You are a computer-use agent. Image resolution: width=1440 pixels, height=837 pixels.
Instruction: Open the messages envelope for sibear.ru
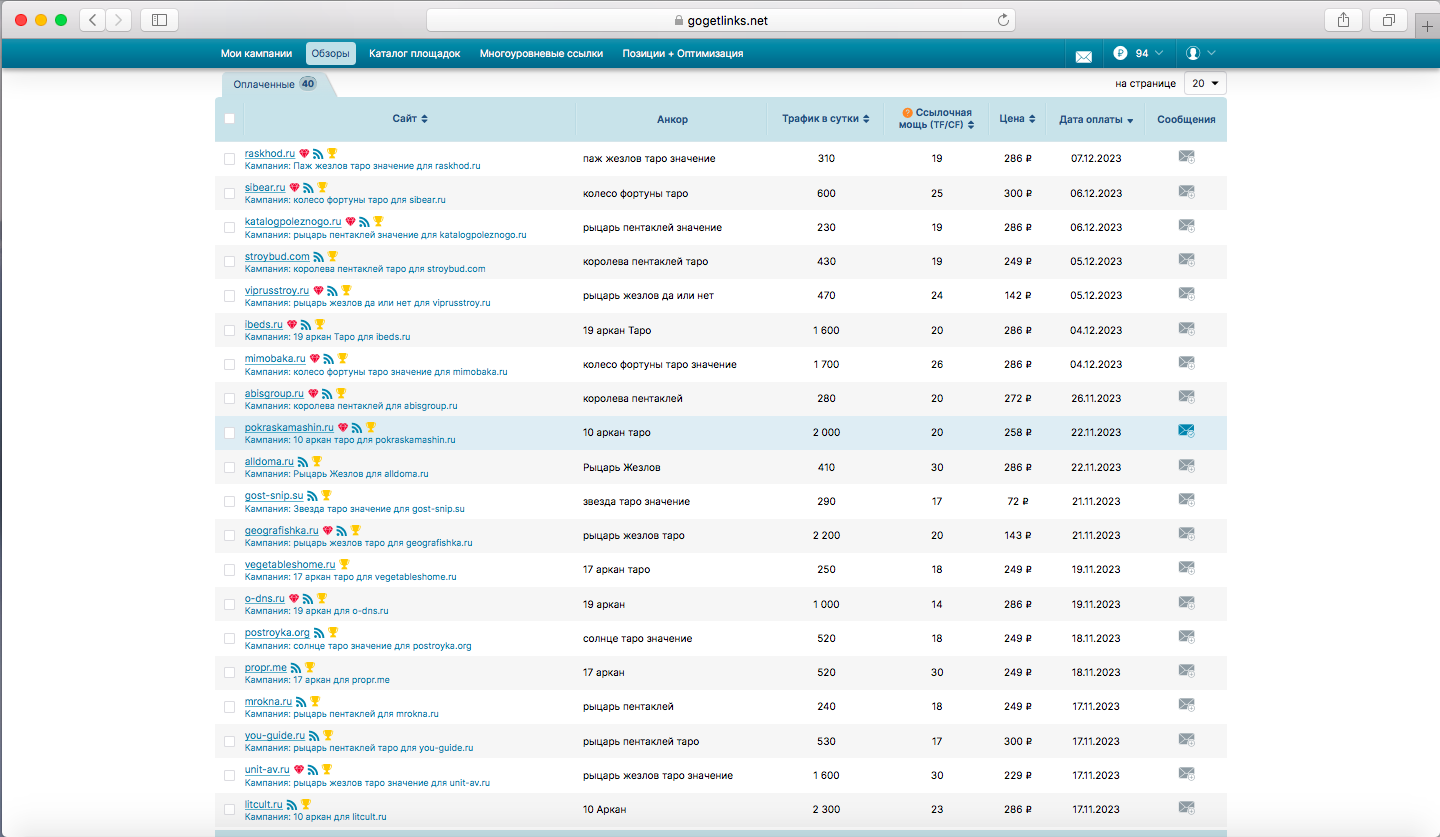point(1187,192)
